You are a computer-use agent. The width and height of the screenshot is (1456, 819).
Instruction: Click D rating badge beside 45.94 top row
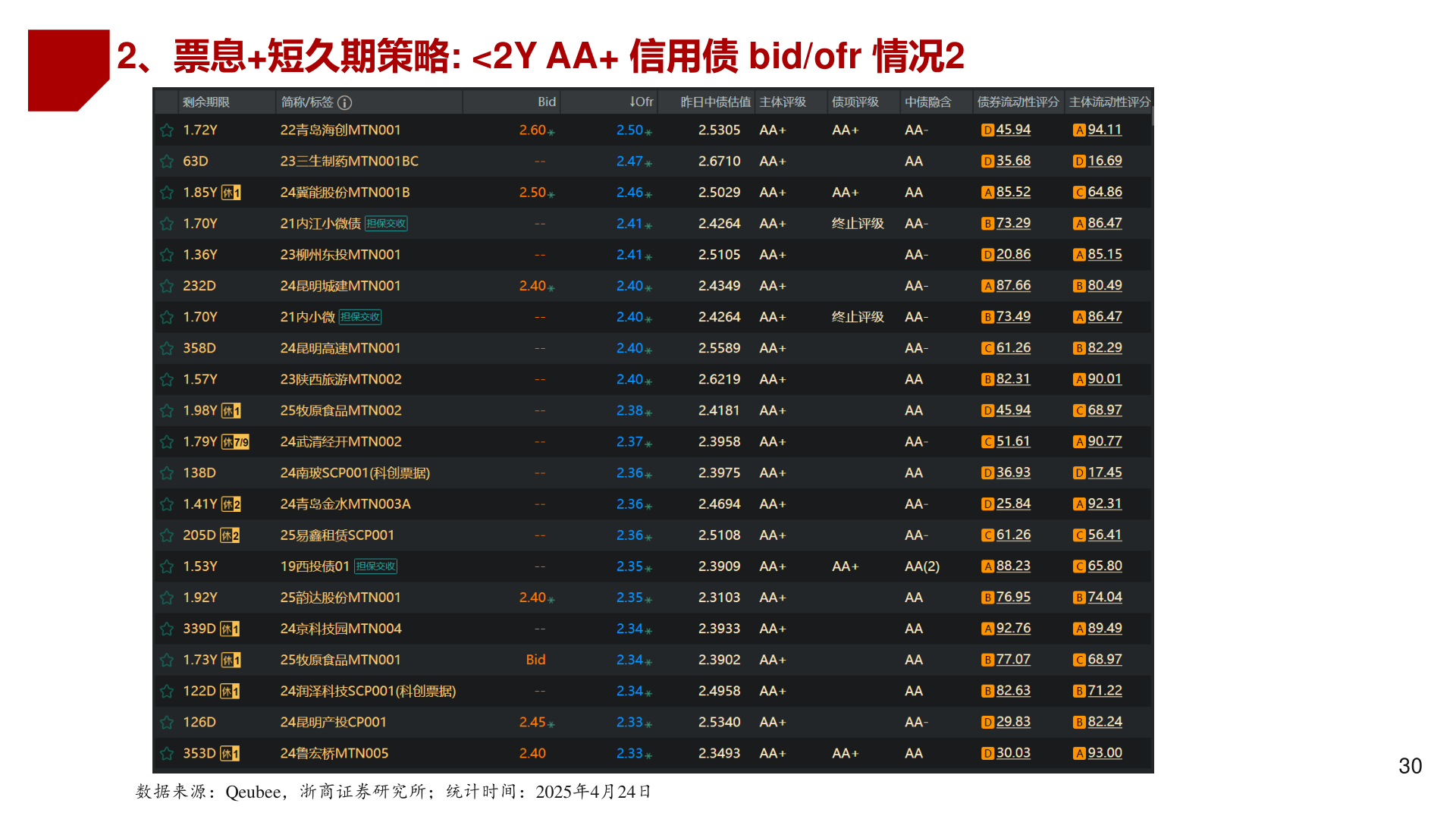pos(987,130)
